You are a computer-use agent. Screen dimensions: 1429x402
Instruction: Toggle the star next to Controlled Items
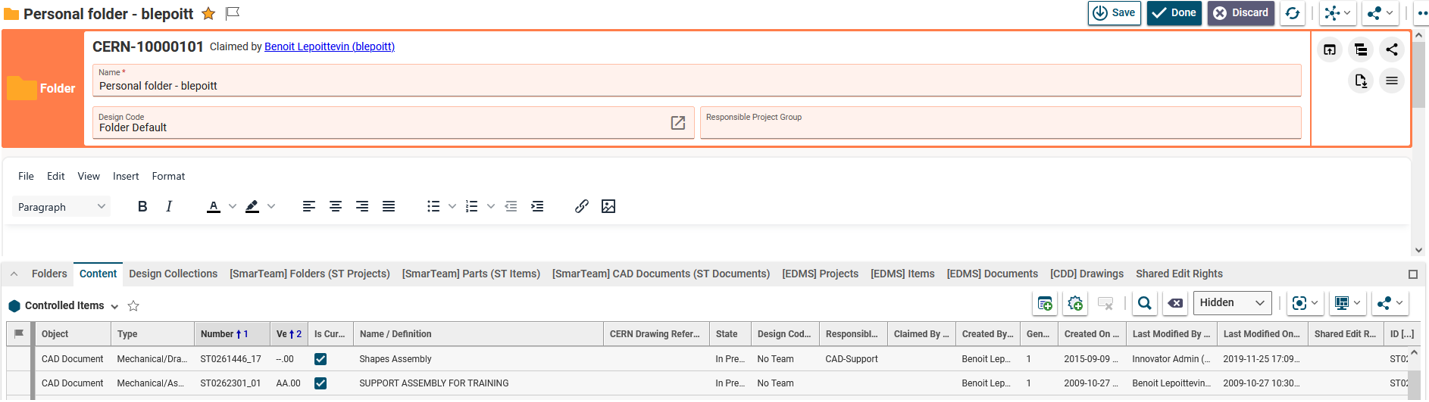(133, 306)
